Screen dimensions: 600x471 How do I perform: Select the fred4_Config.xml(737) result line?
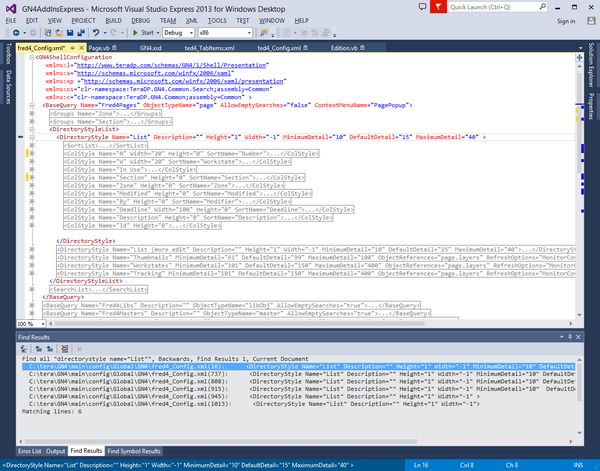point(298,374)
